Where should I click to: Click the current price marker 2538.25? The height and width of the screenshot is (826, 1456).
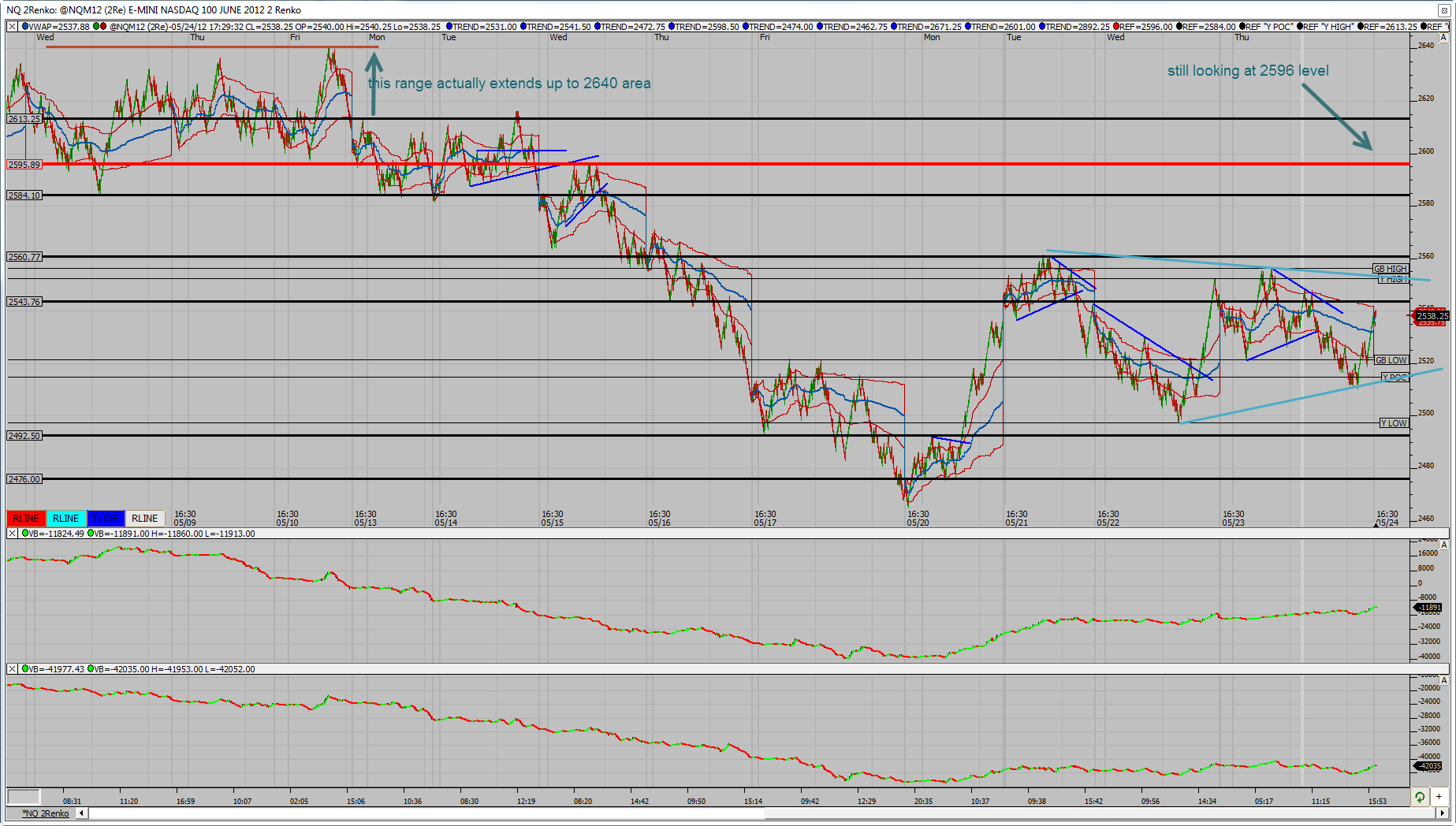[1432, 316]
